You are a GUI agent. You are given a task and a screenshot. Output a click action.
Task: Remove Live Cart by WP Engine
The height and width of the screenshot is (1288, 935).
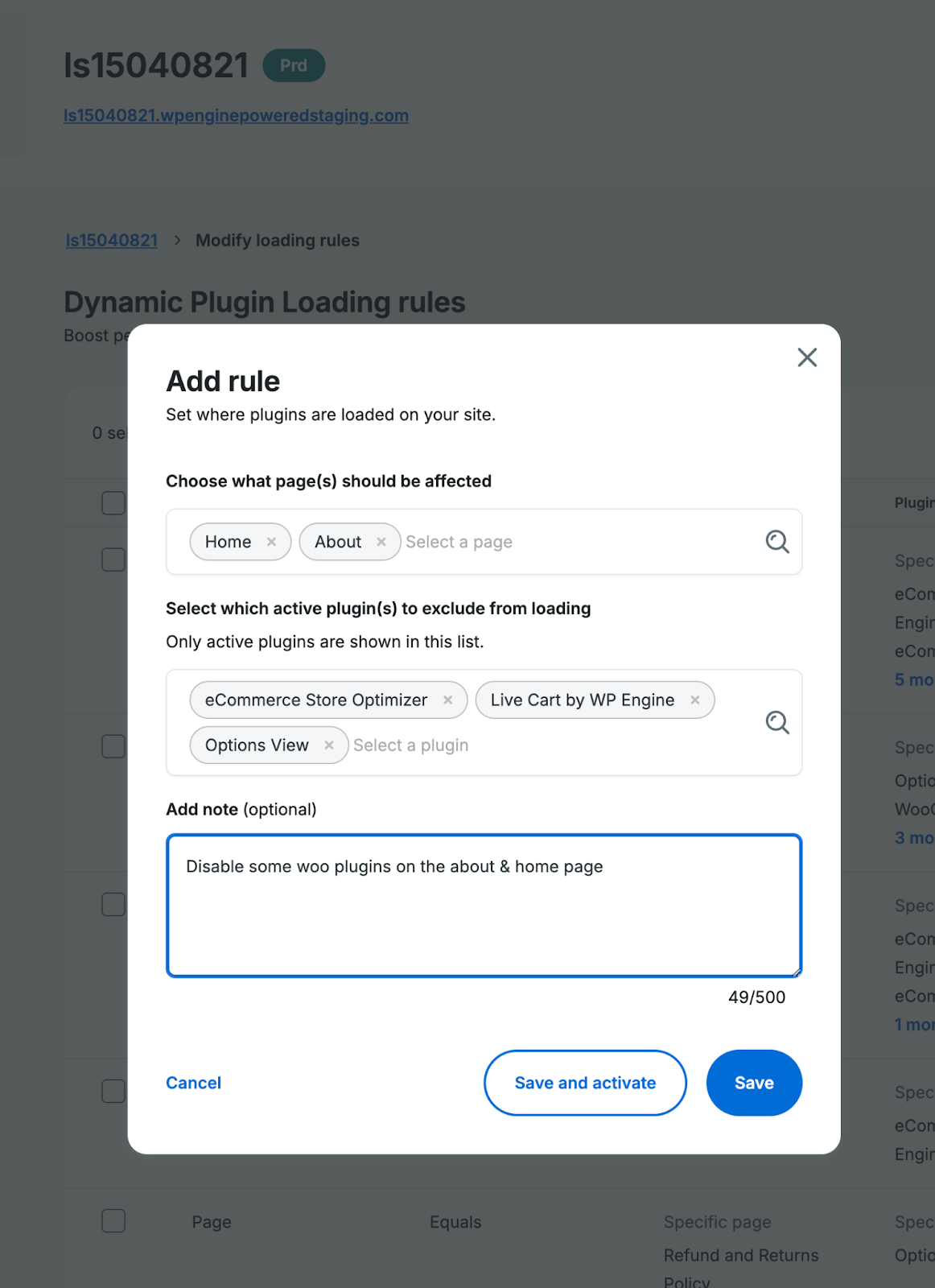(695, 700)
